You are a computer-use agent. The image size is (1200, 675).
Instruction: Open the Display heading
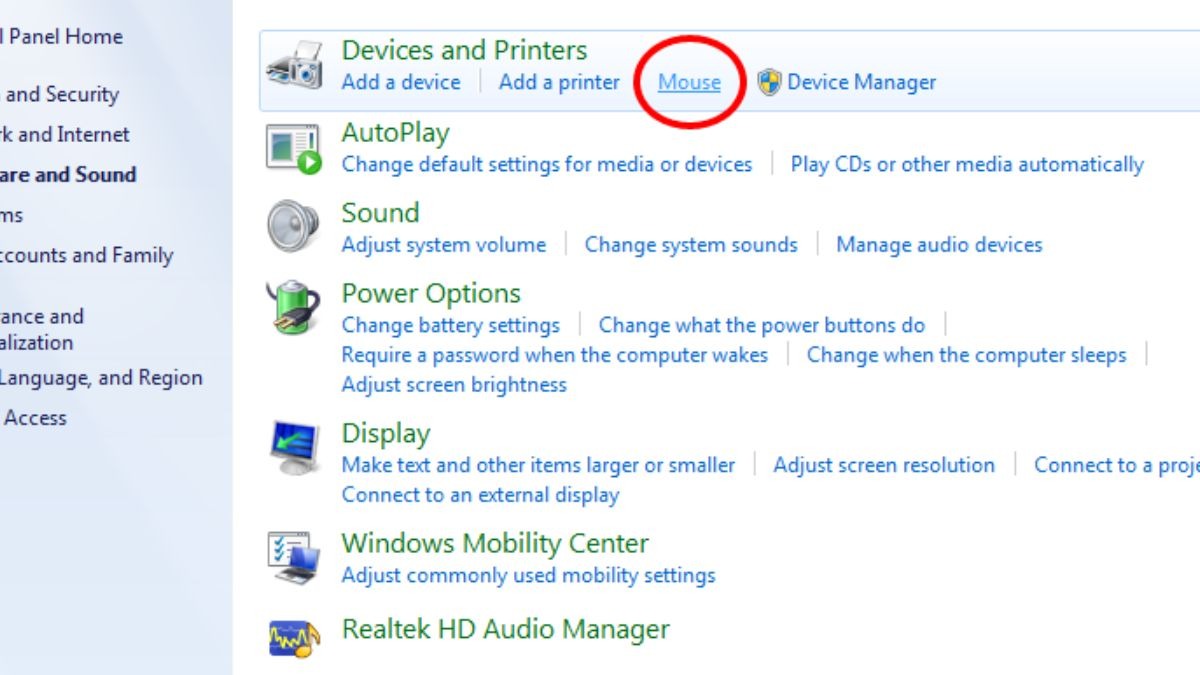(x=386, y=434)
